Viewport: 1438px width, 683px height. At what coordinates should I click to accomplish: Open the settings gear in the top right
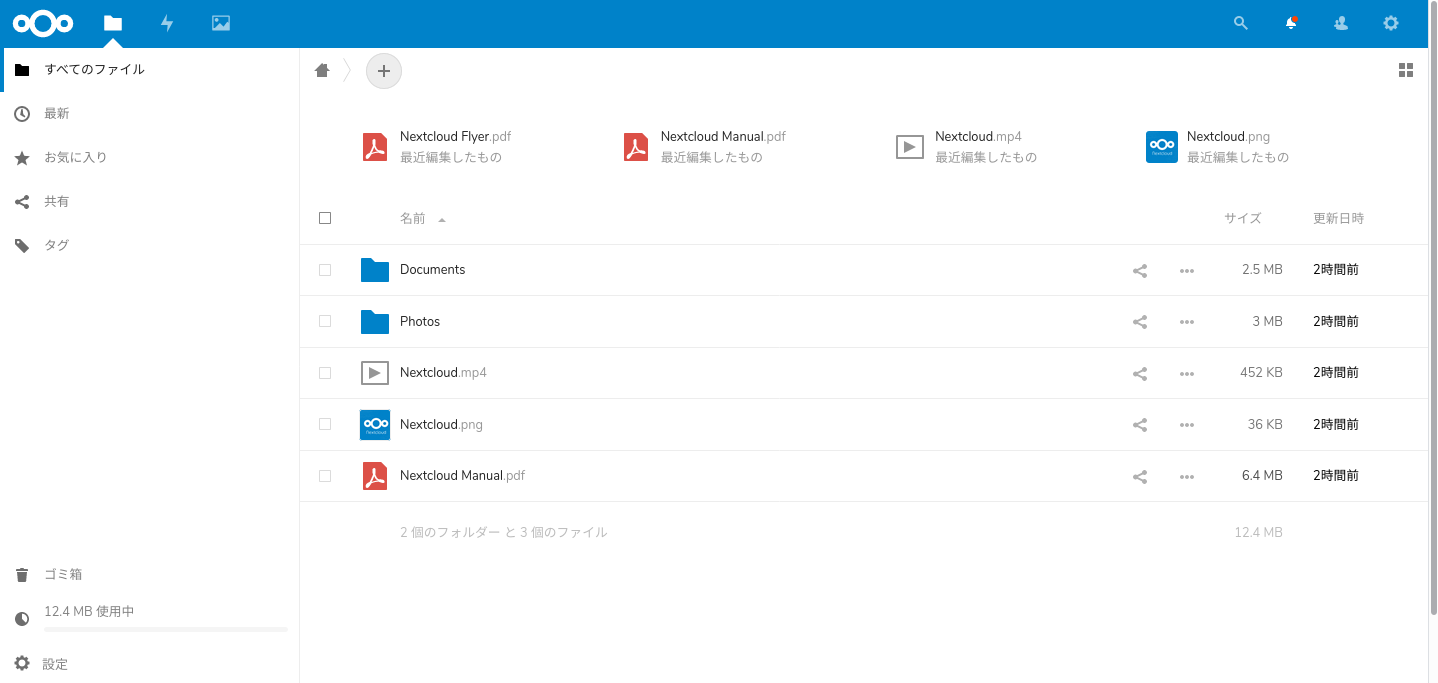point(1391,23)
